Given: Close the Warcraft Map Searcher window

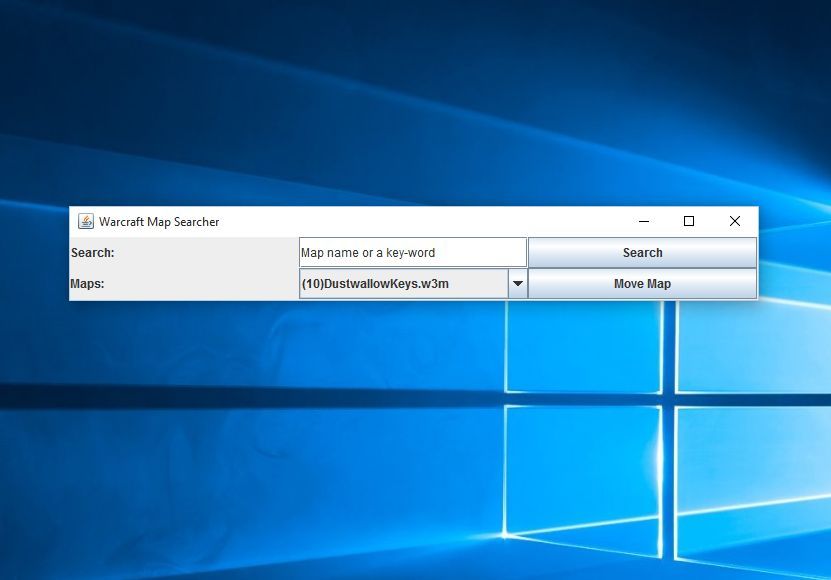Looking at the screenshot, I should pyautogui.click(x=735, y=221).
